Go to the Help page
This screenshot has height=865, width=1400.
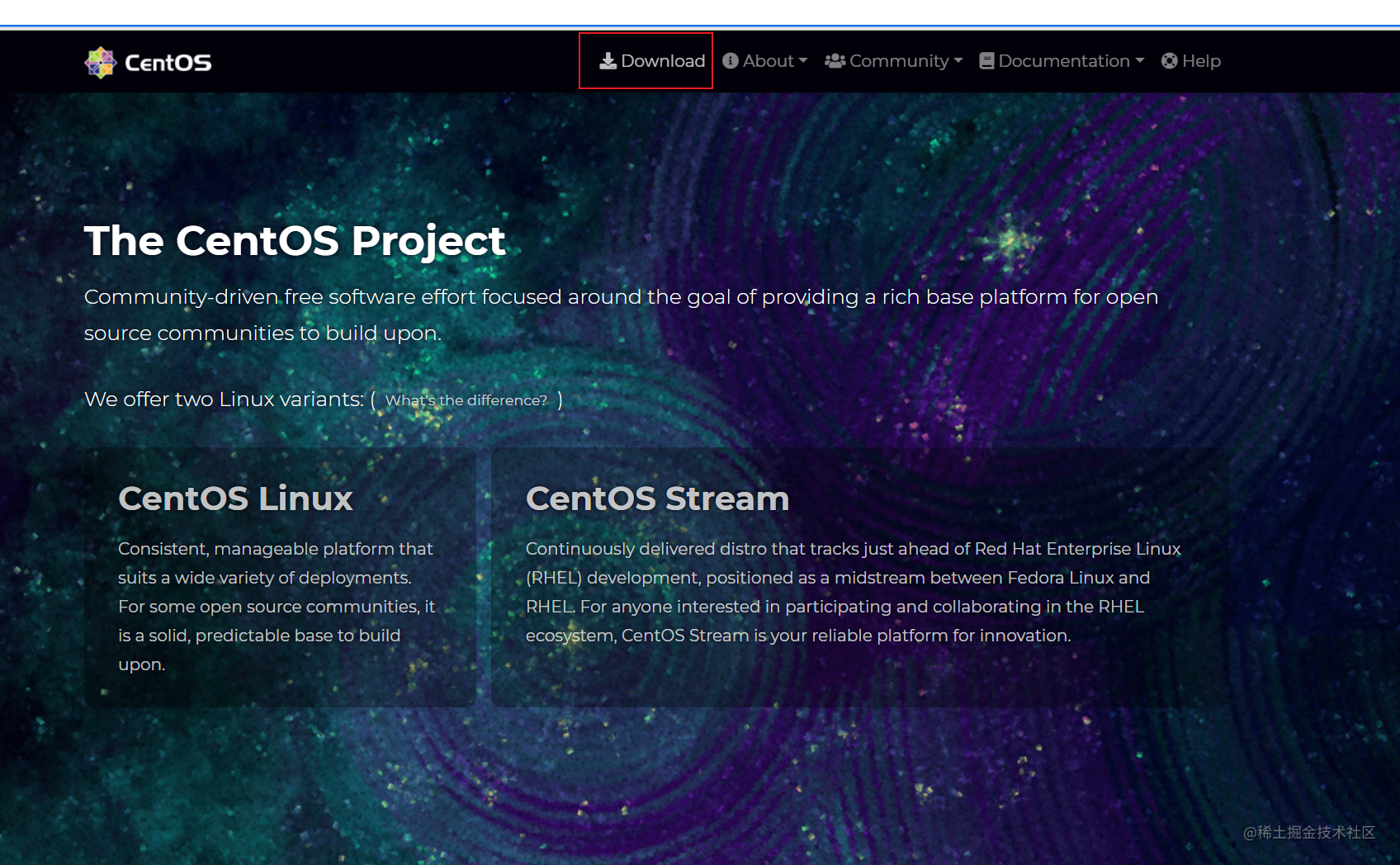pos(1191,61)
